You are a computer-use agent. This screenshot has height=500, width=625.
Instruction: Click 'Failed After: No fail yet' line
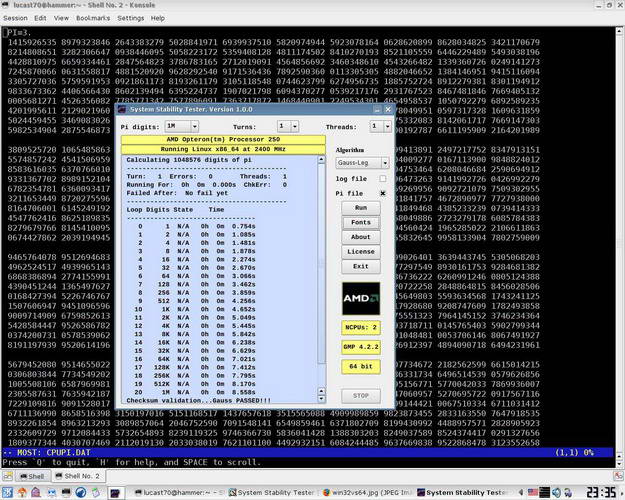pyautogui.click(x=177, y=193)
